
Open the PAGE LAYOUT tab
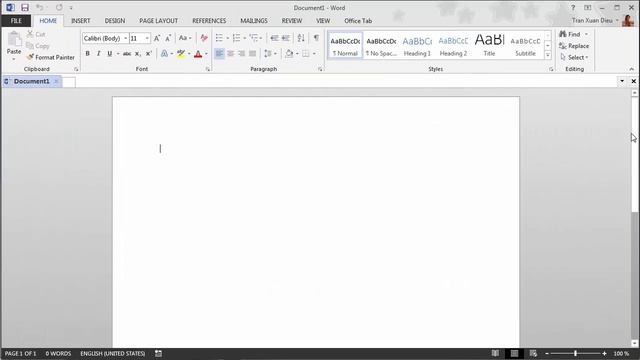[158, 21]
